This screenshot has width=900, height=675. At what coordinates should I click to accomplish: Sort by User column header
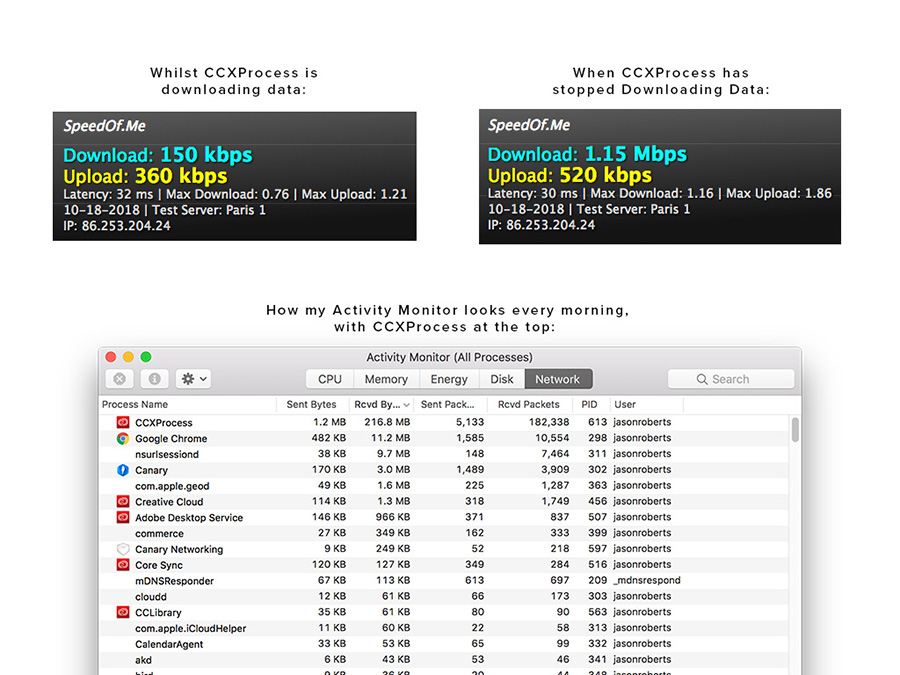point(625,404)
